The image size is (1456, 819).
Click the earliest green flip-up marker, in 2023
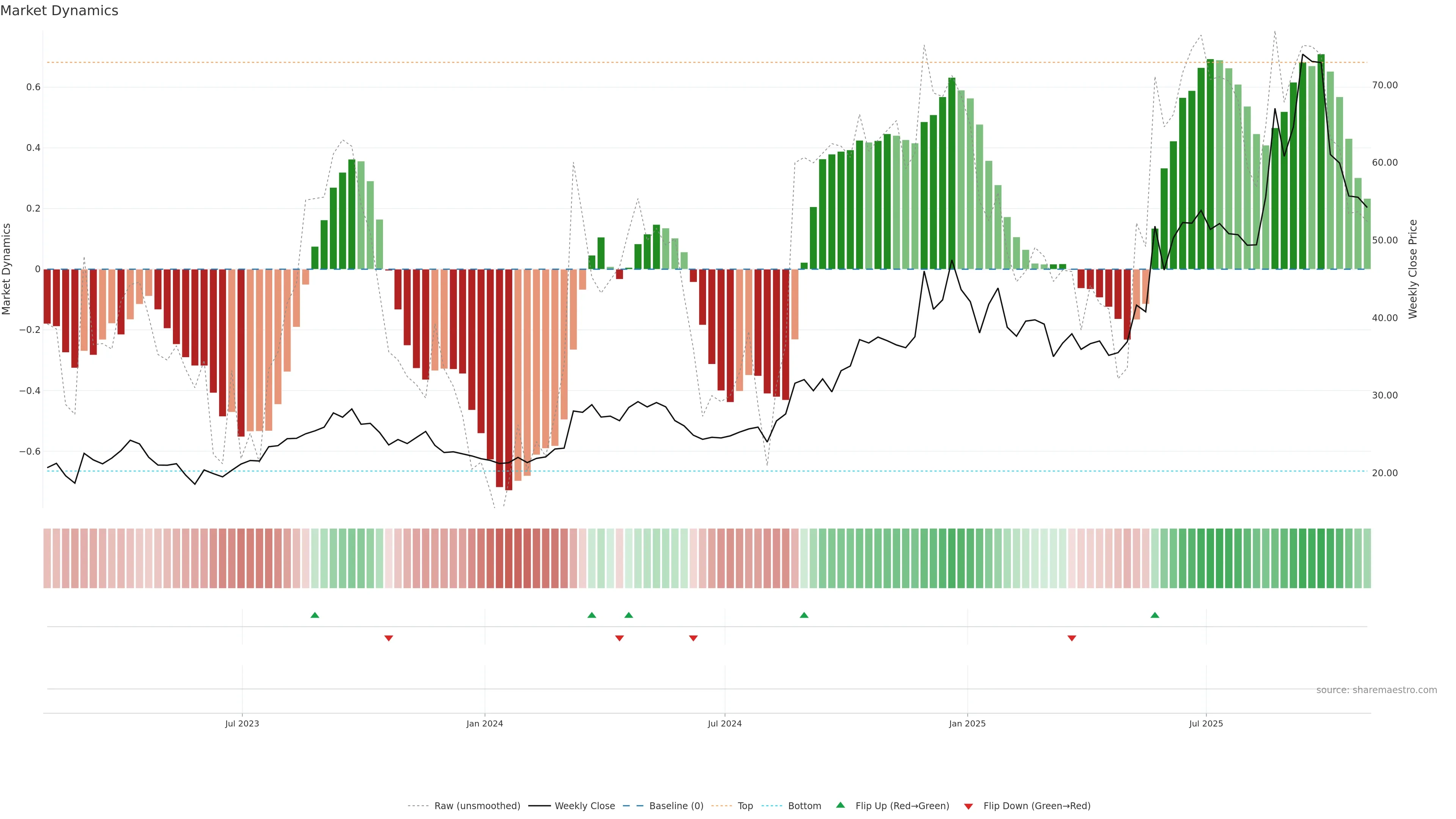[x=315, y=615]
